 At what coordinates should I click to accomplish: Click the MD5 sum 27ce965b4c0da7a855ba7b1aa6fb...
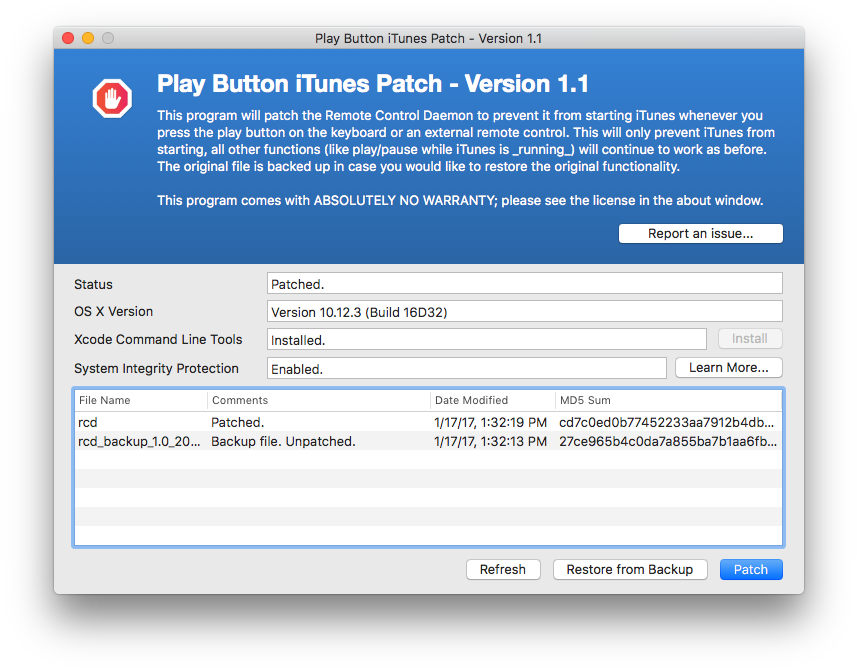tap(668, 441)
